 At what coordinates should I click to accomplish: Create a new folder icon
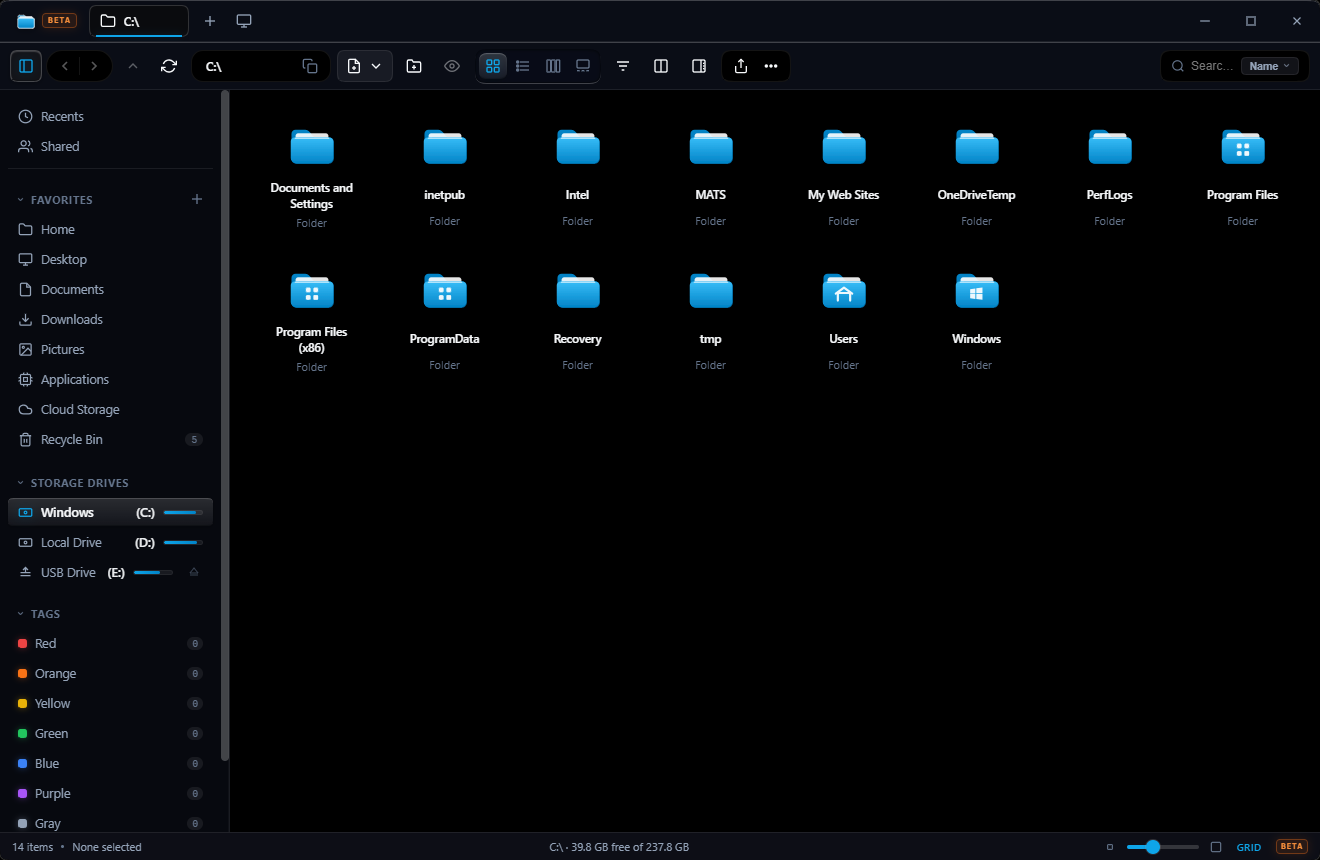[414, 66]
